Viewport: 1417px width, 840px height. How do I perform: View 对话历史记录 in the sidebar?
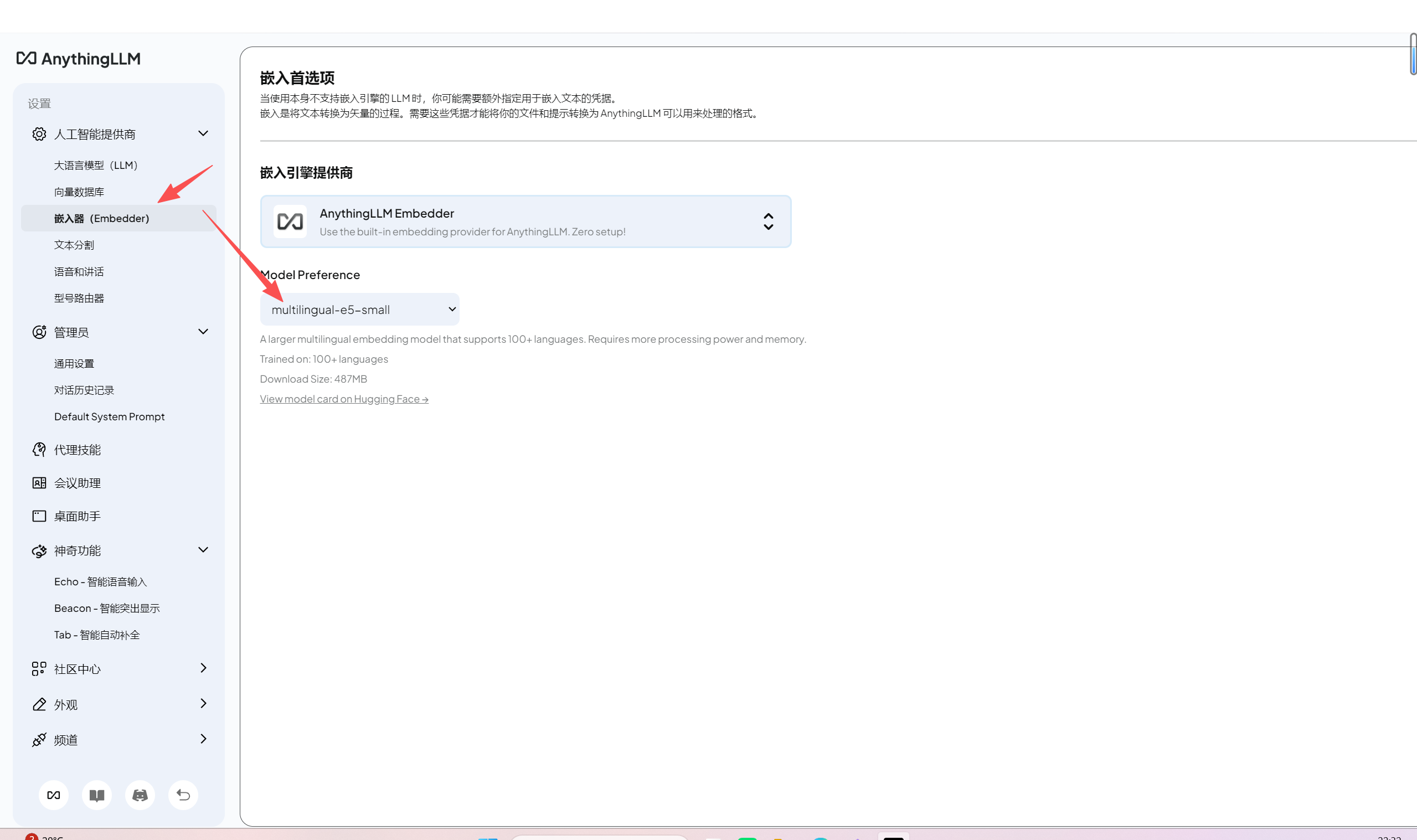(84, 390)
